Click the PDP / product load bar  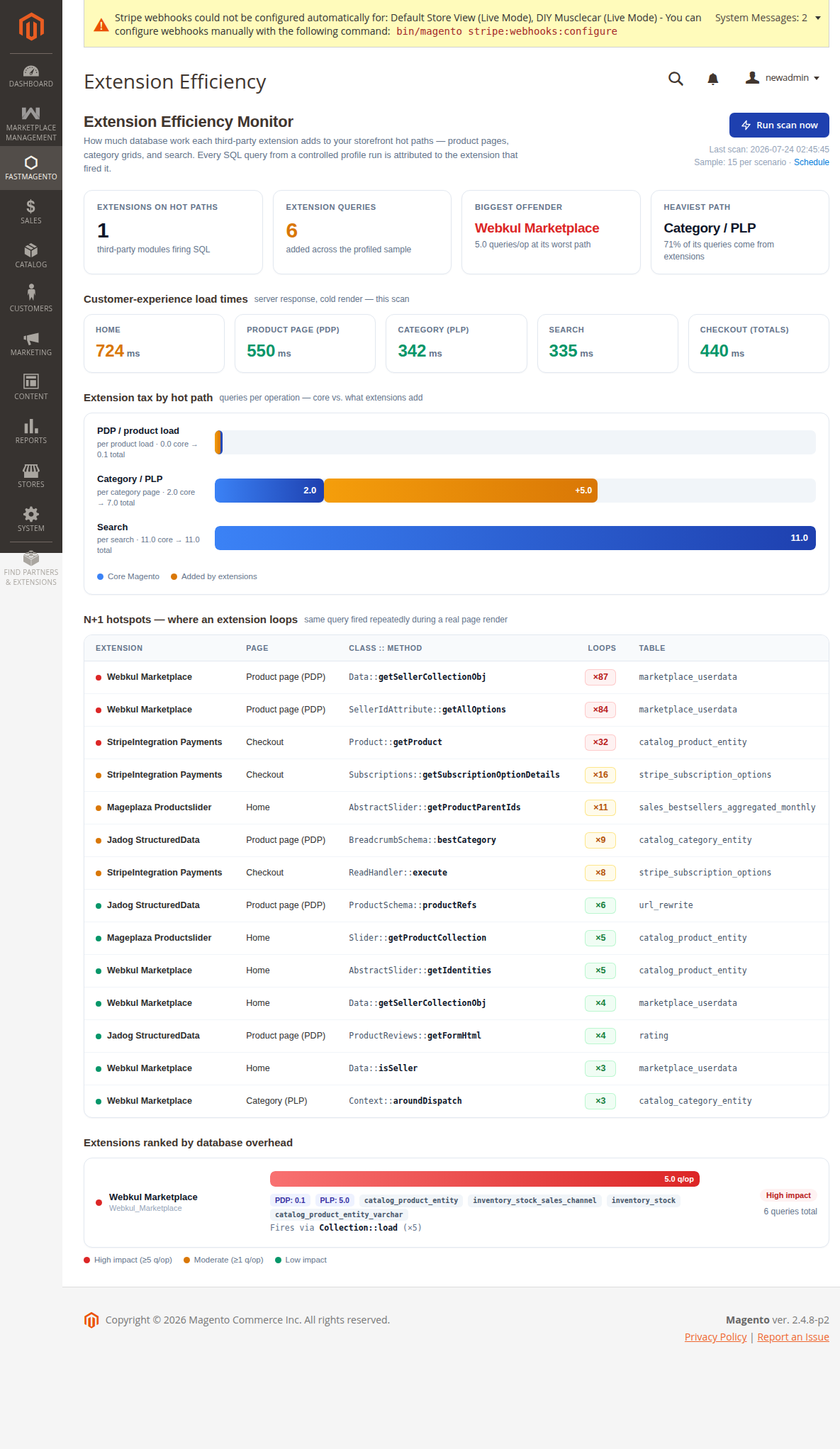(515, 442)
